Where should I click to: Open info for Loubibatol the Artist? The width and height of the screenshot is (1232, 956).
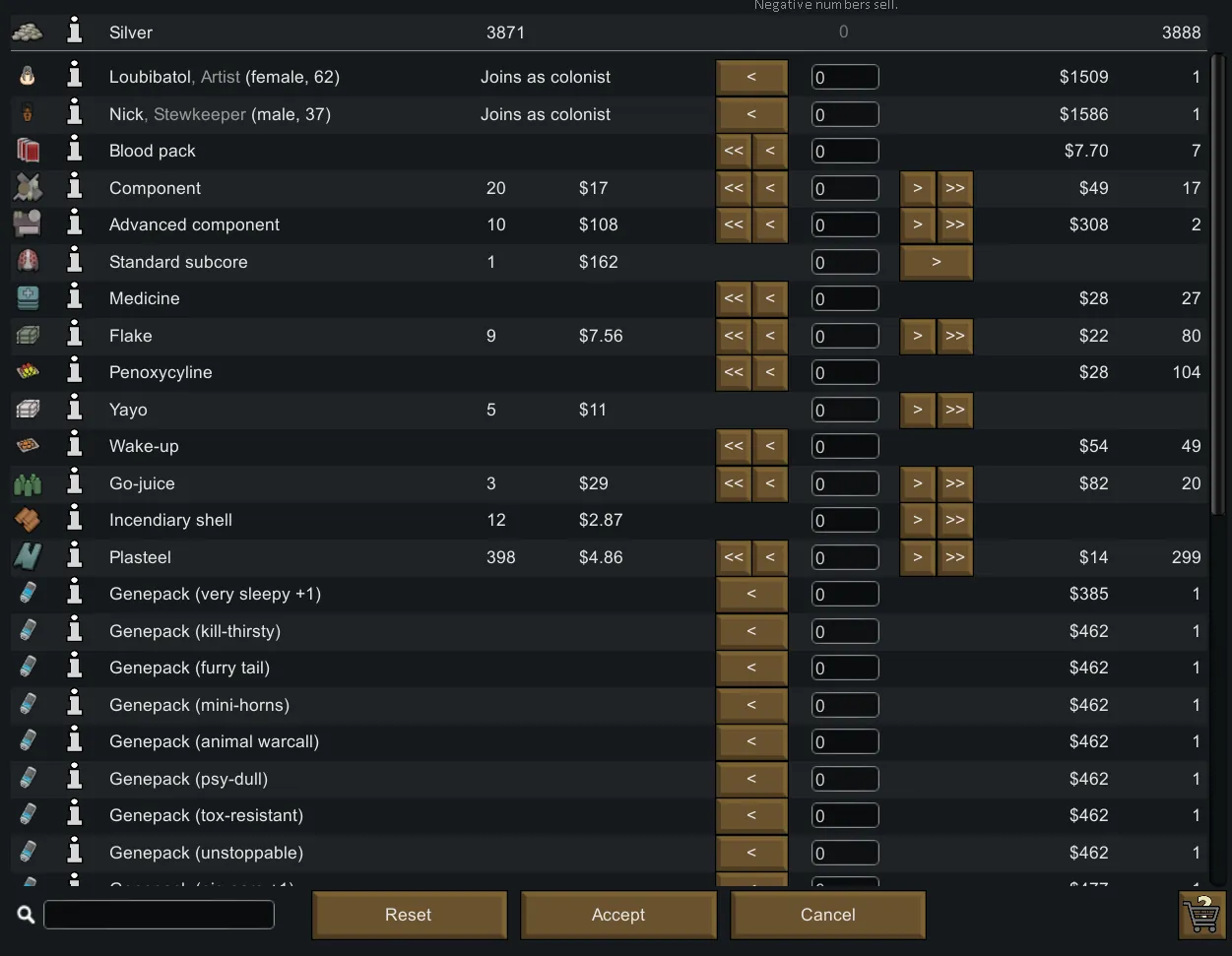click(x=74, y=77)
